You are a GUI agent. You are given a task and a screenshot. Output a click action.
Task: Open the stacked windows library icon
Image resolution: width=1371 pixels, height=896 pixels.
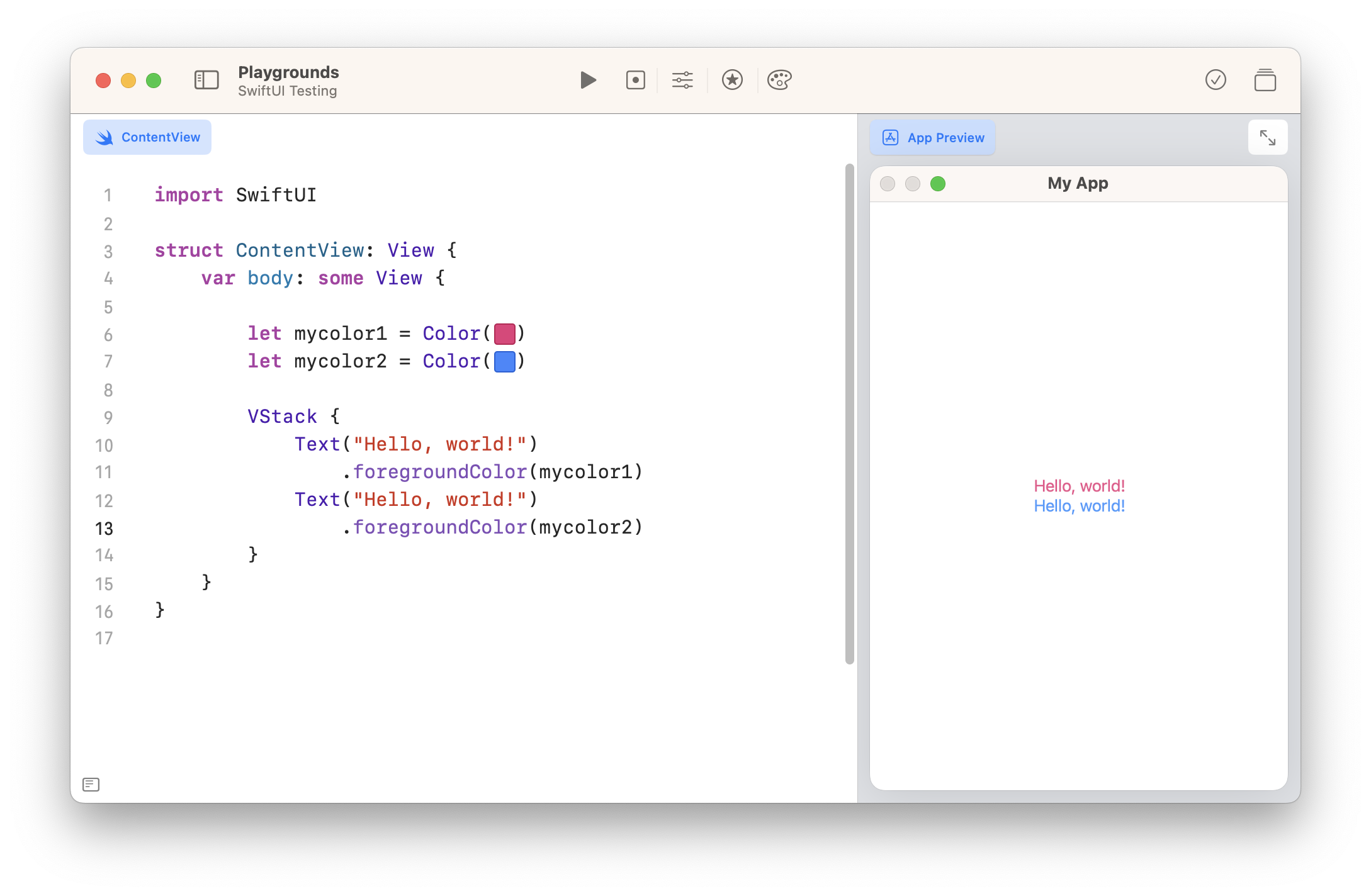(1265, 81)
